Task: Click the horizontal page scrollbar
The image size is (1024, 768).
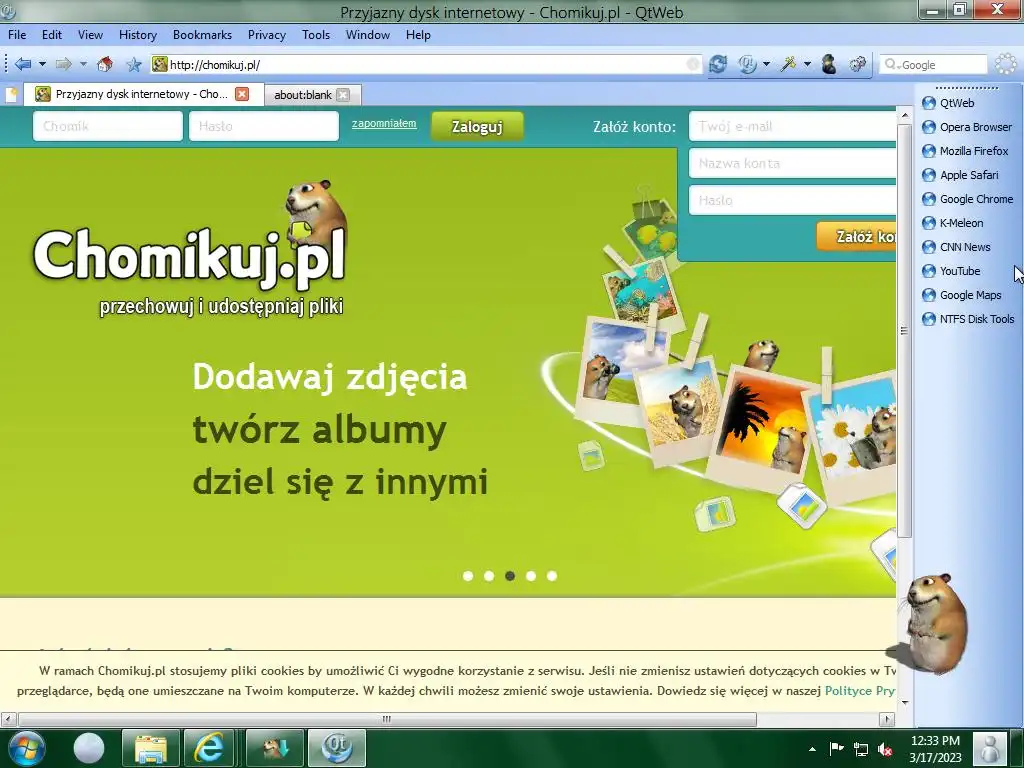Action: [x=387, y=719]
